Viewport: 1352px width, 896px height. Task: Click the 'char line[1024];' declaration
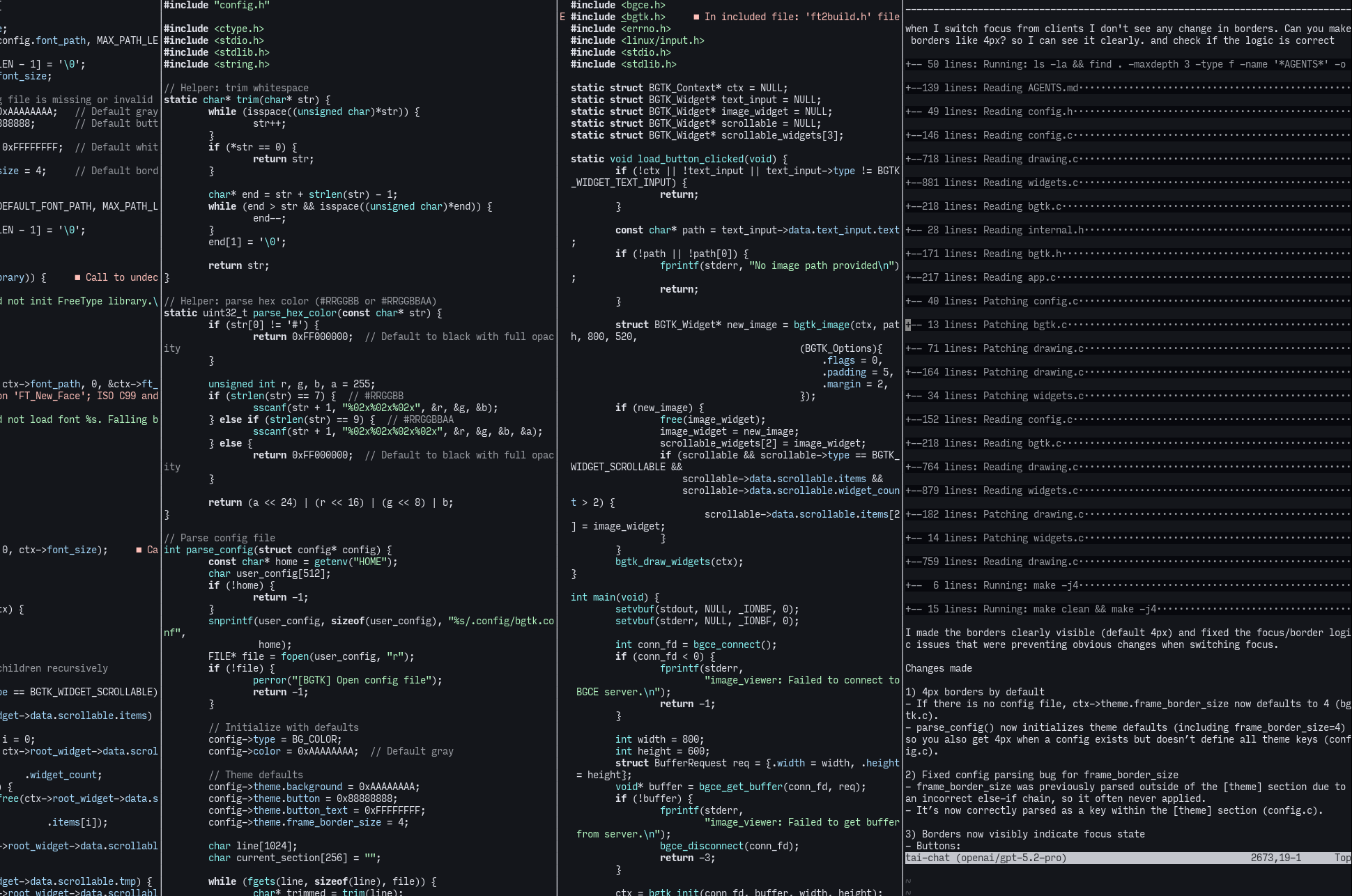(253, 846)
